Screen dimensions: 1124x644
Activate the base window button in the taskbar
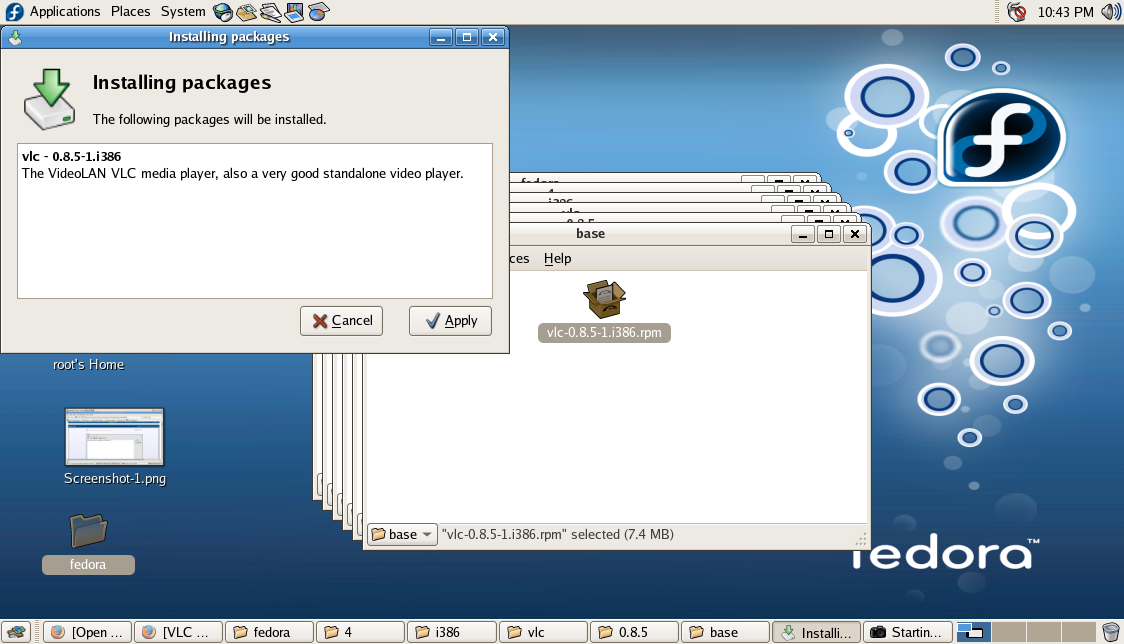725,632
